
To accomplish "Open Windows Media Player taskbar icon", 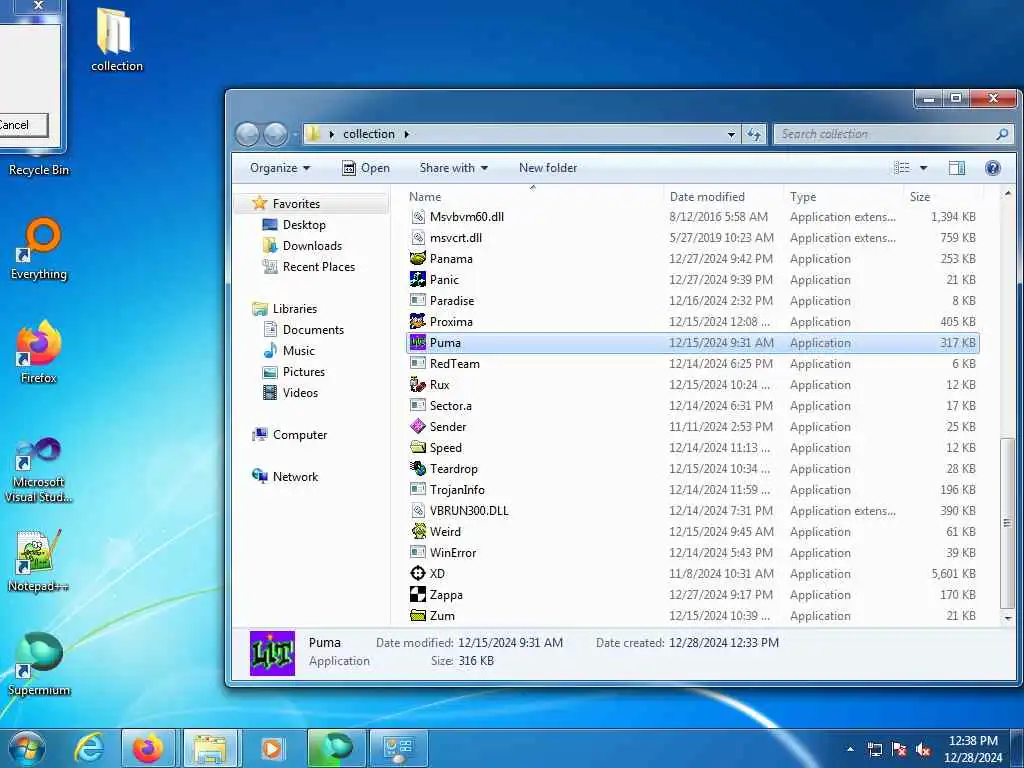I will tap(272, 748).
